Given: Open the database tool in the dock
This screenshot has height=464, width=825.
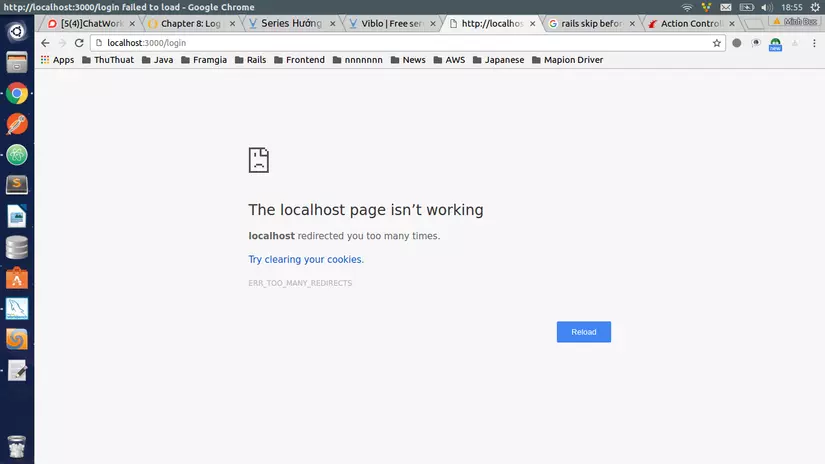Looking at the screenshot, I should click(x=17, y=247).
